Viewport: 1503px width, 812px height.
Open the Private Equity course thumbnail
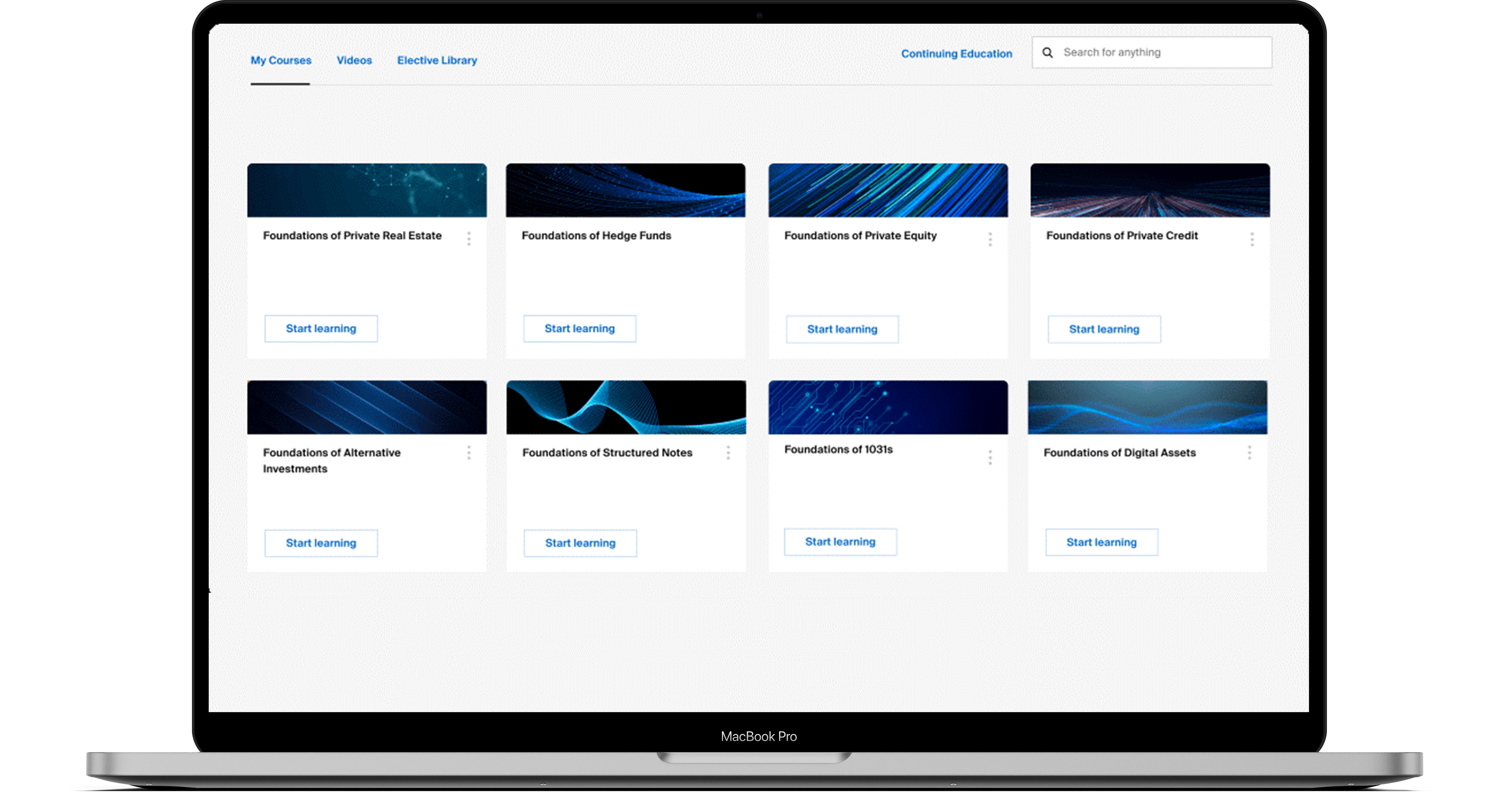click(x=887, y=190)
